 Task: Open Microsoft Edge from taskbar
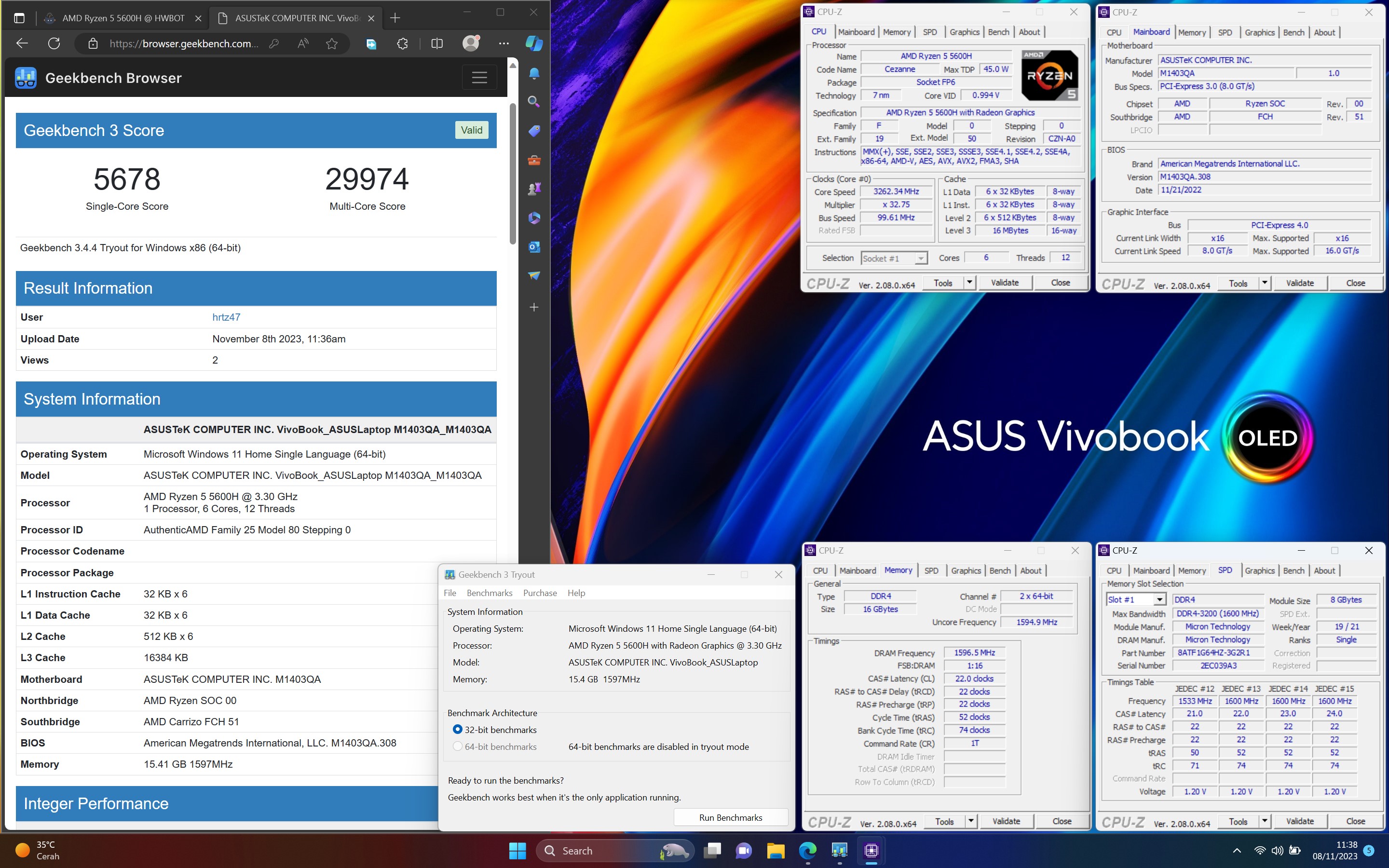coord(807,851)
